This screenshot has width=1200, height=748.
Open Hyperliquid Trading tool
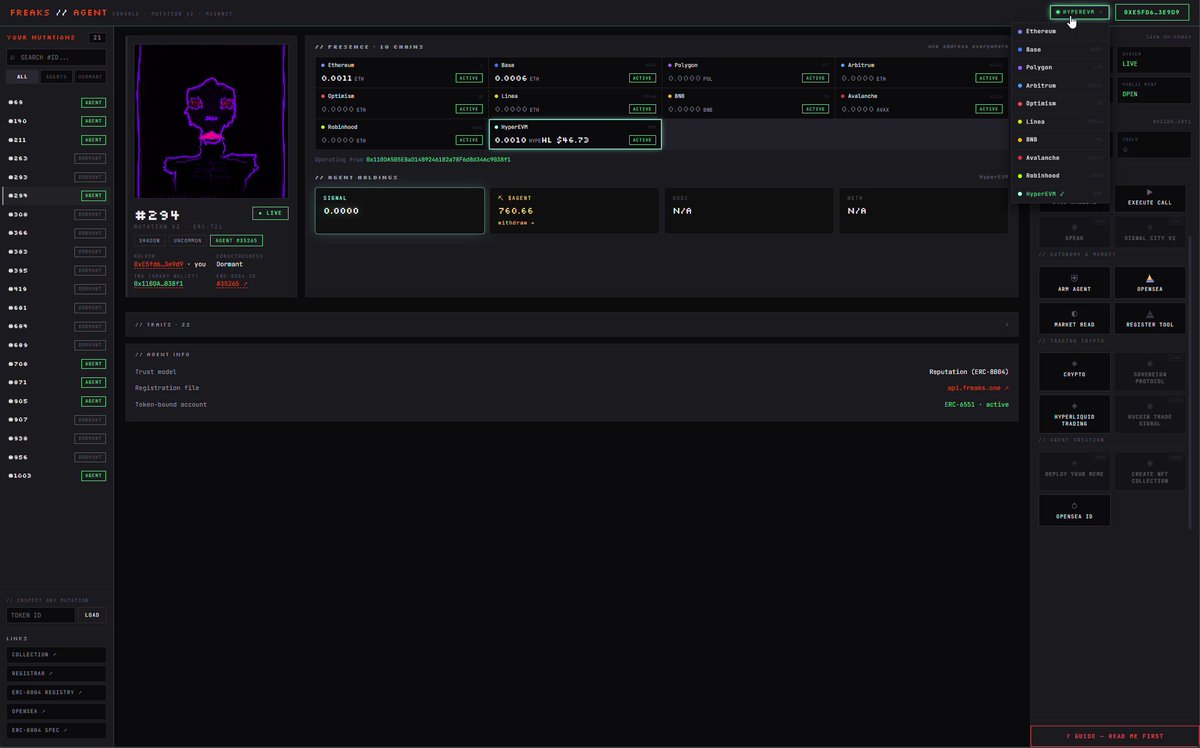(x=1074, y=415)
